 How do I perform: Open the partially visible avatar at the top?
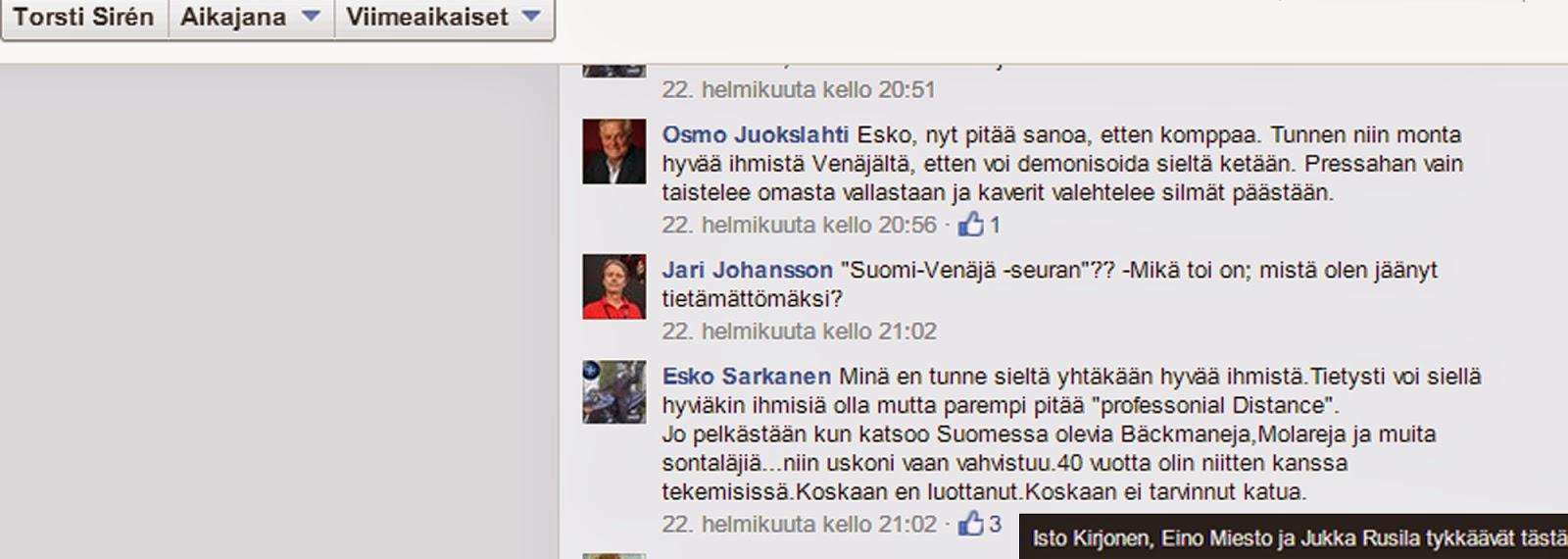614,71
